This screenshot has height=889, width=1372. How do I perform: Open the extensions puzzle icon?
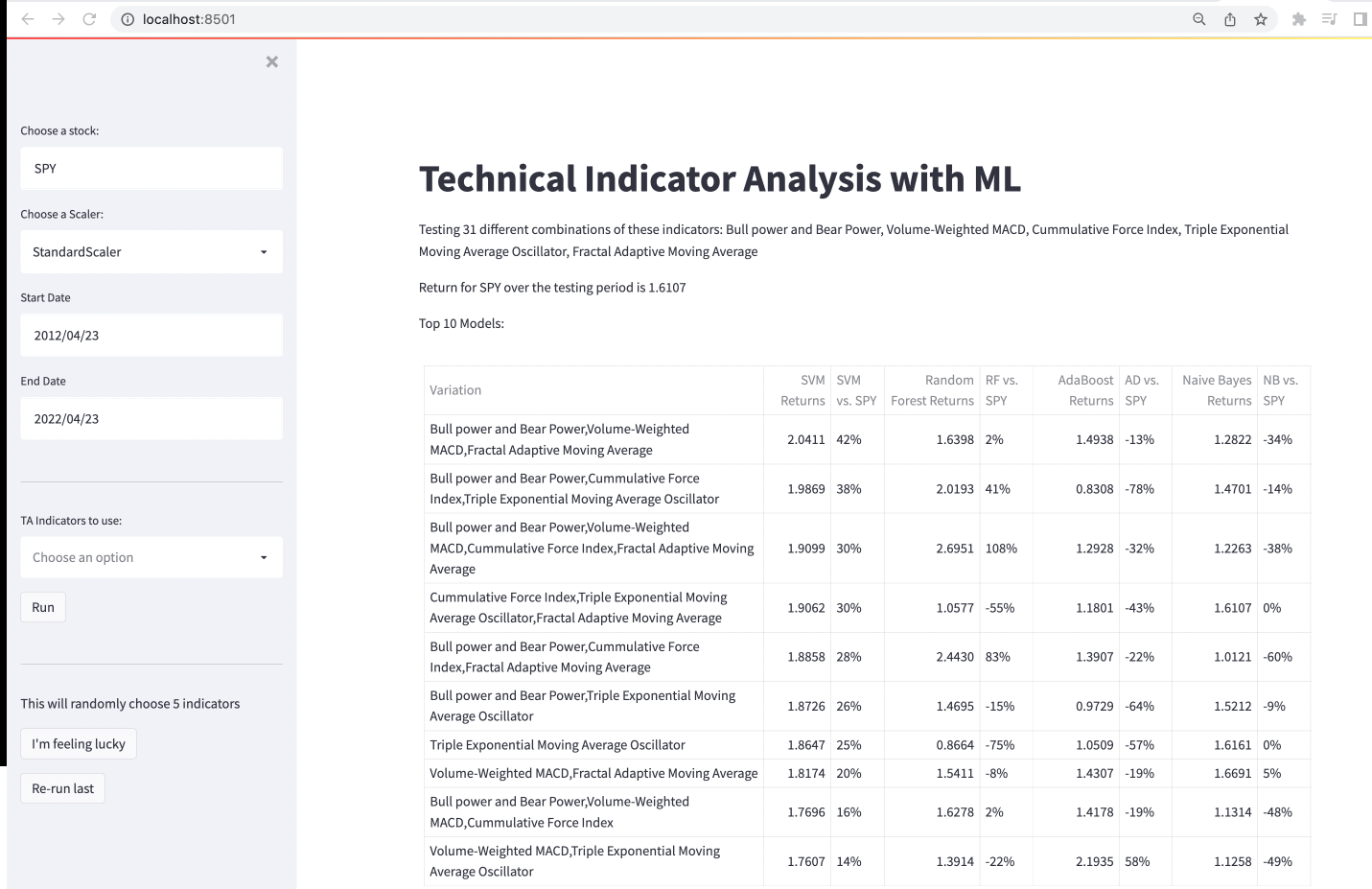[1299, 19]
